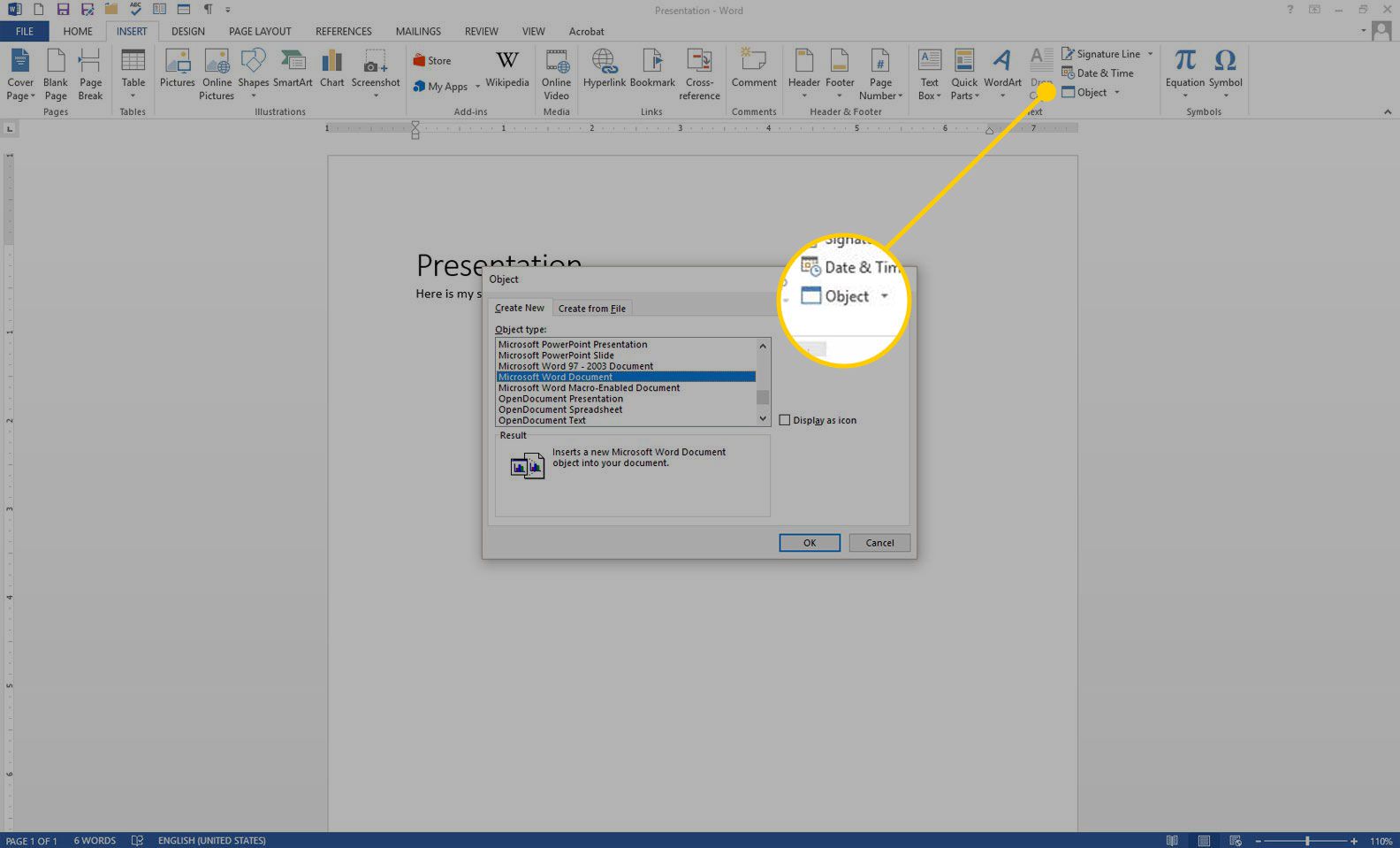
Task: Switch to the MAILINGS tab
Action: [x=418, y=31]
